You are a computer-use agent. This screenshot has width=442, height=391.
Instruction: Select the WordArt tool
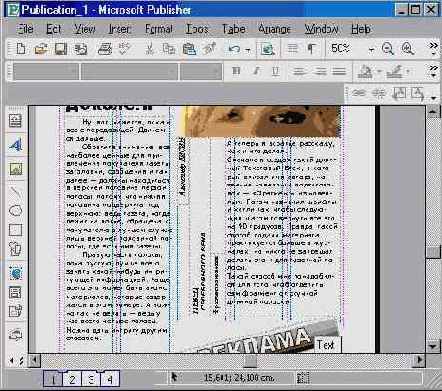pos(15,145)
